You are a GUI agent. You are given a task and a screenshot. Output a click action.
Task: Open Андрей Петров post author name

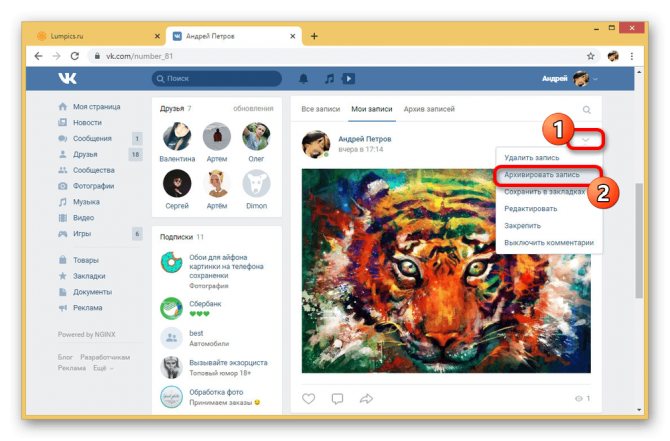tap(364, 139)
